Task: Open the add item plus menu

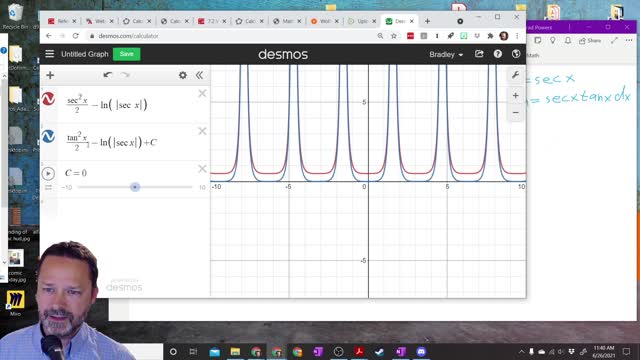Action: click(x=50, y=75)
